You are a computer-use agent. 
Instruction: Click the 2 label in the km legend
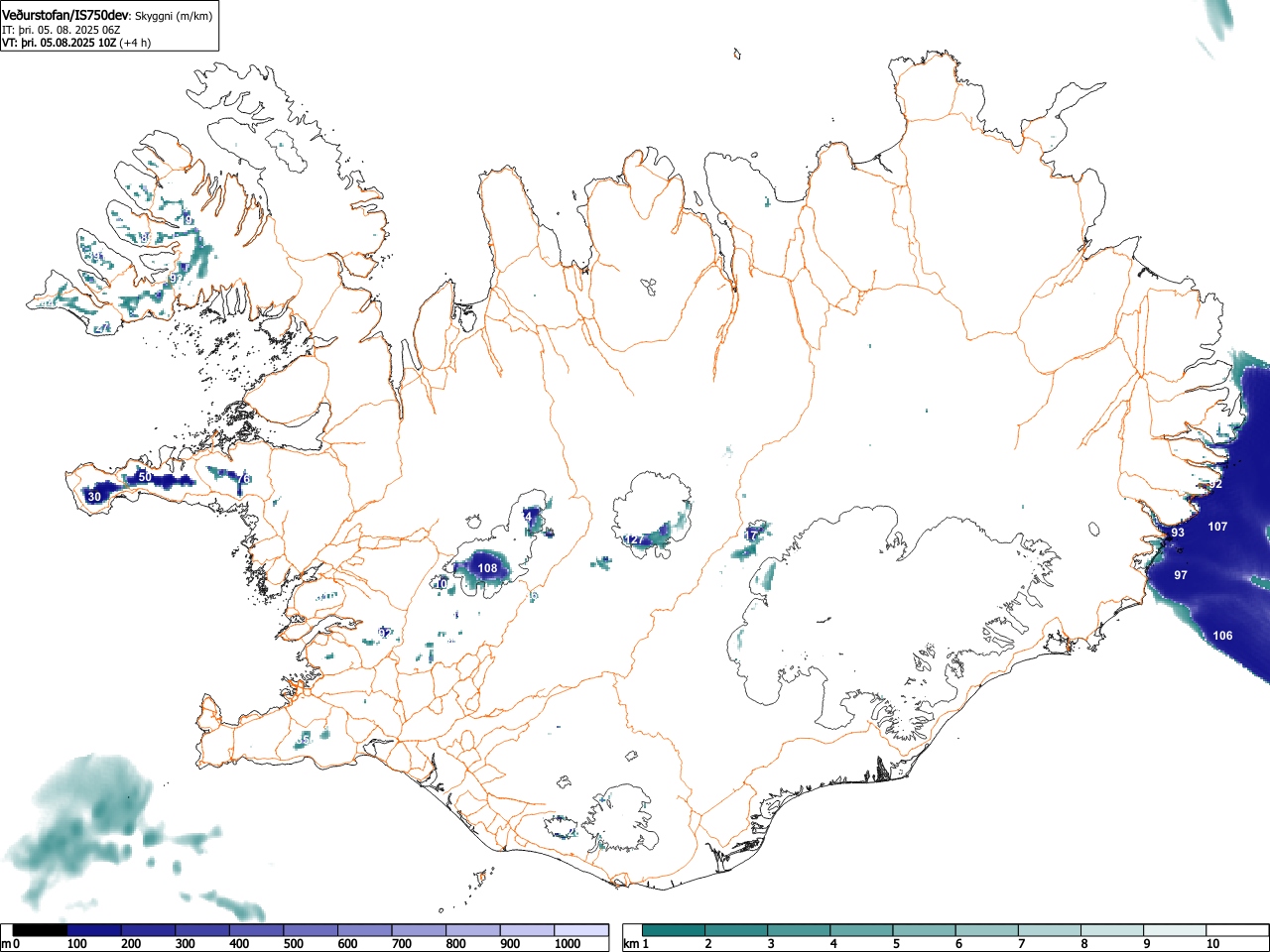(708, 944)
